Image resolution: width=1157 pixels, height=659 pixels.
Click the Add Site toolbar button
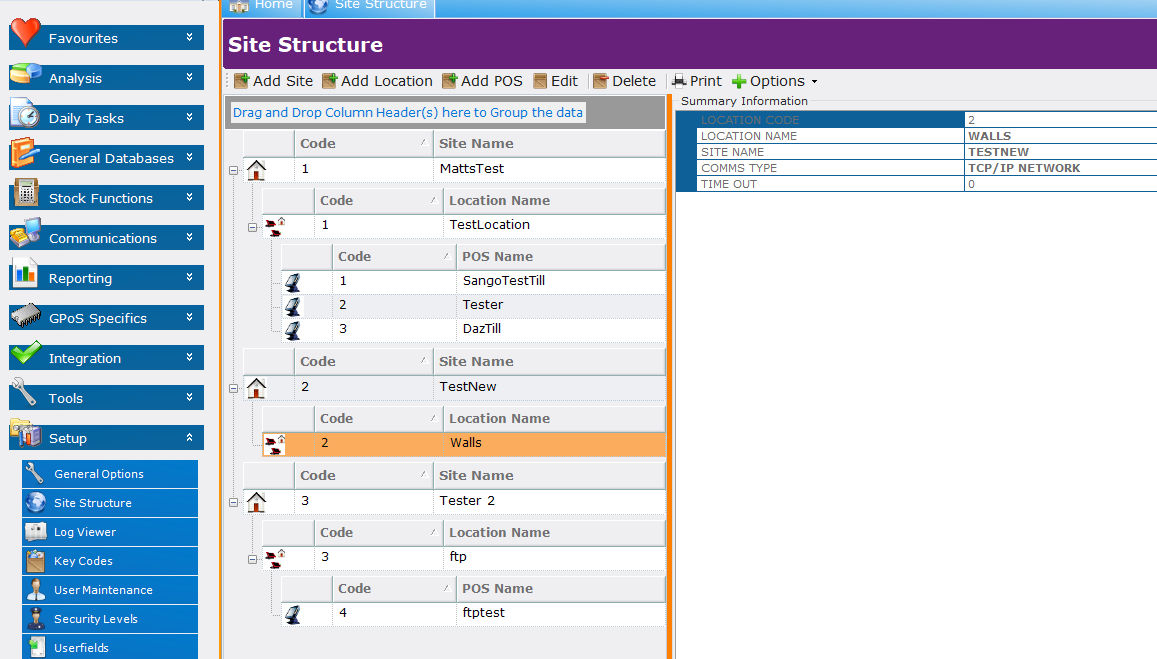click(x=274, y=81)
